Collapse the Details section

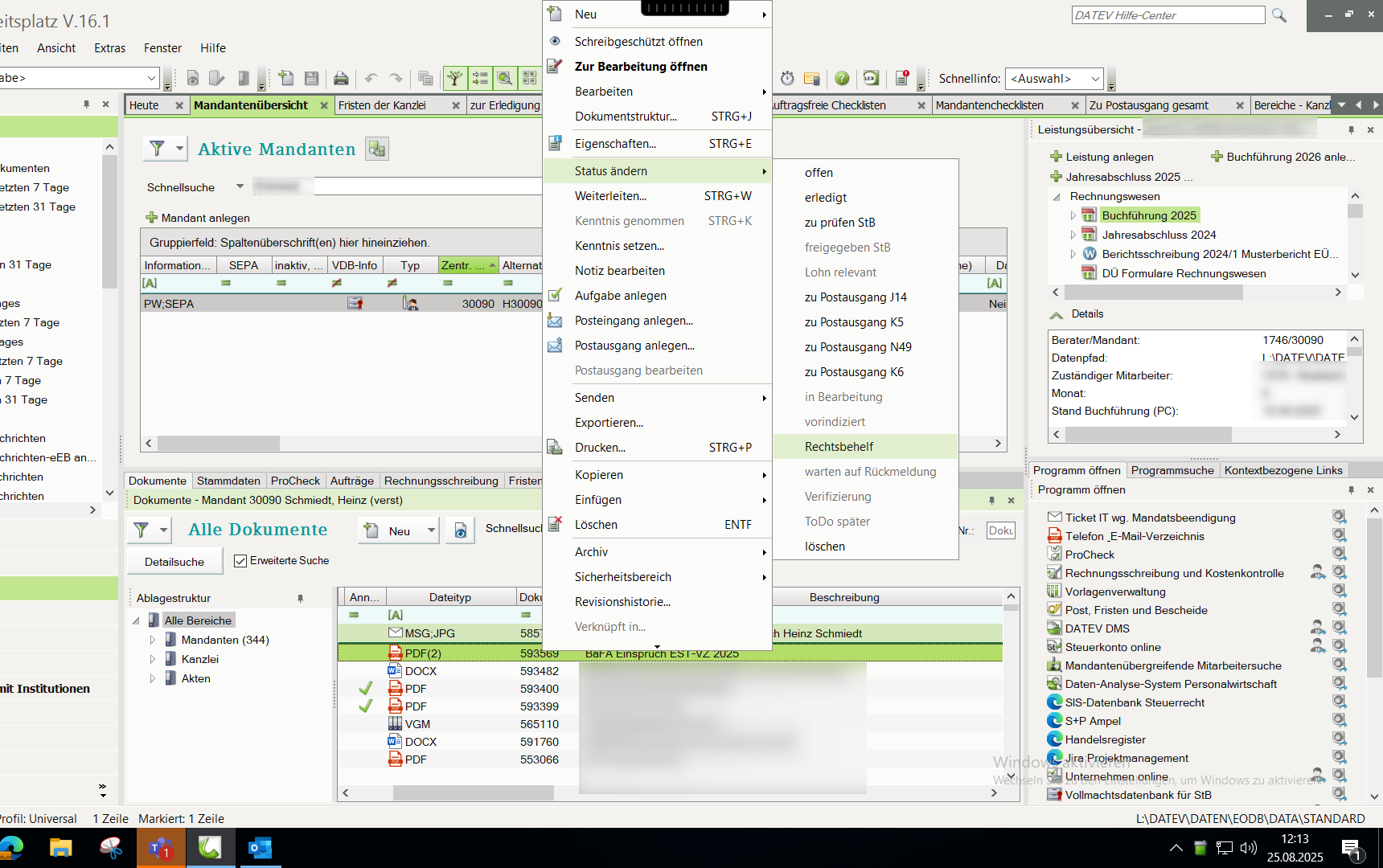coord(1057,314)
